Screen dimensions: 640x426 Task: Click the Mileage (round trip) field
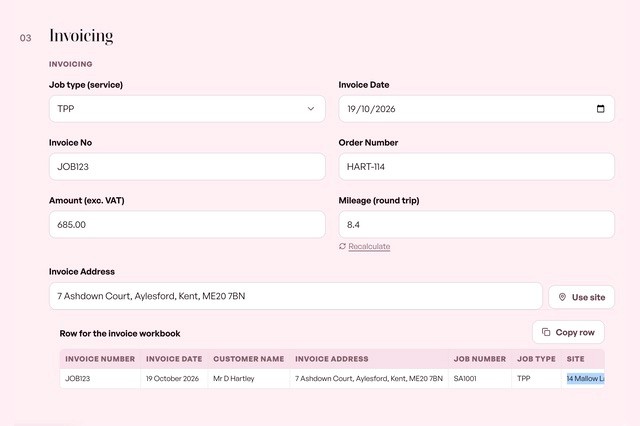476,224
